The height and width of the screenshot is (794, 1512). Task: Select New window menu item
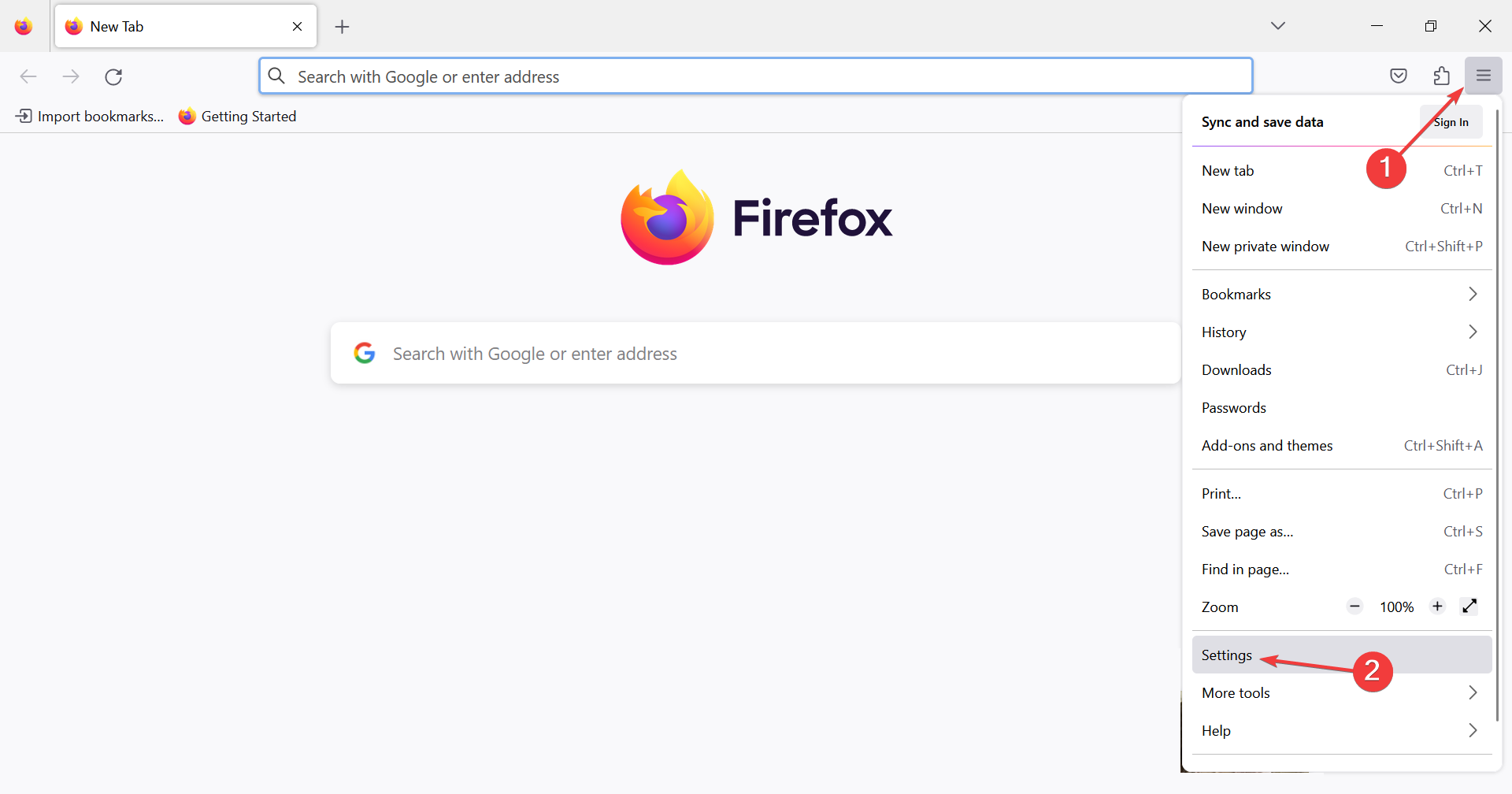(1342, 209)
